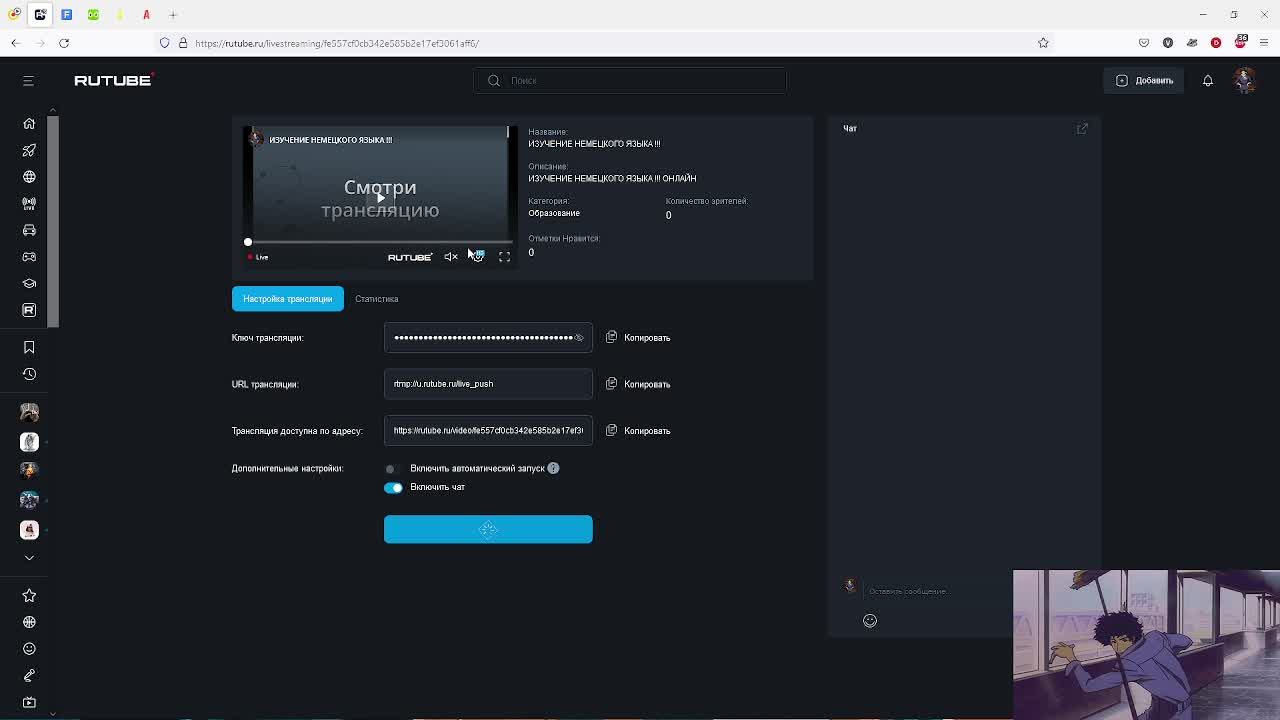Click the broadcast address field
The width and height of the screenshot is (1280, 720).
[x=488, y=431]
